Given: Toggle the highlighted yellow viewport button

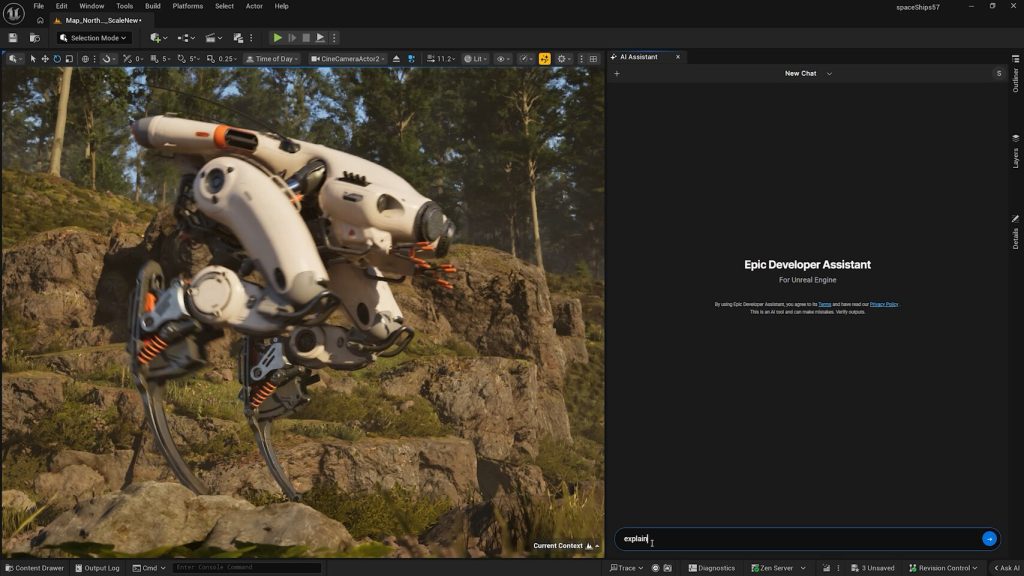Looking at the screenshot, I should coord(545,59).
